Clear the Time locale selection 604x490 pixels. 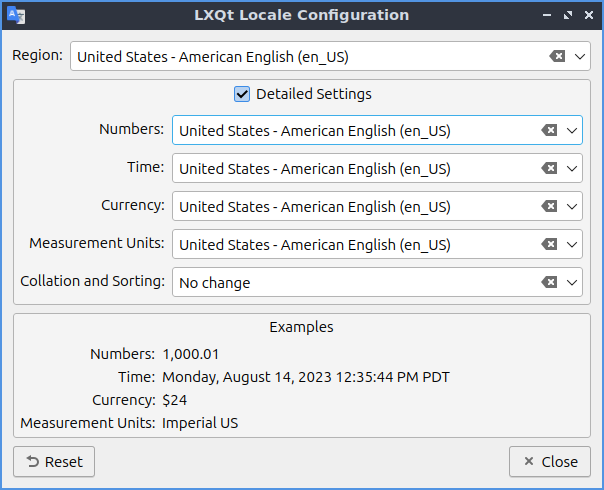click(x=549, y=169)
